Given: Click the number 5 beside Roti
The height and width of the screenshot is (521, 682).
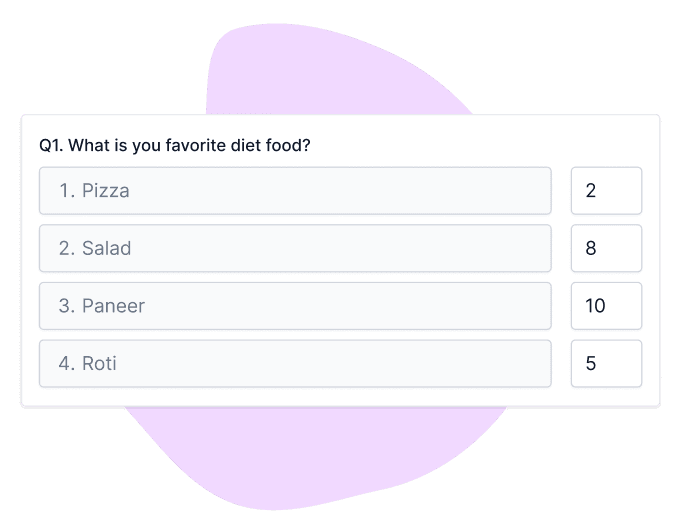Looking at the screenshot, I should [591, 364].
